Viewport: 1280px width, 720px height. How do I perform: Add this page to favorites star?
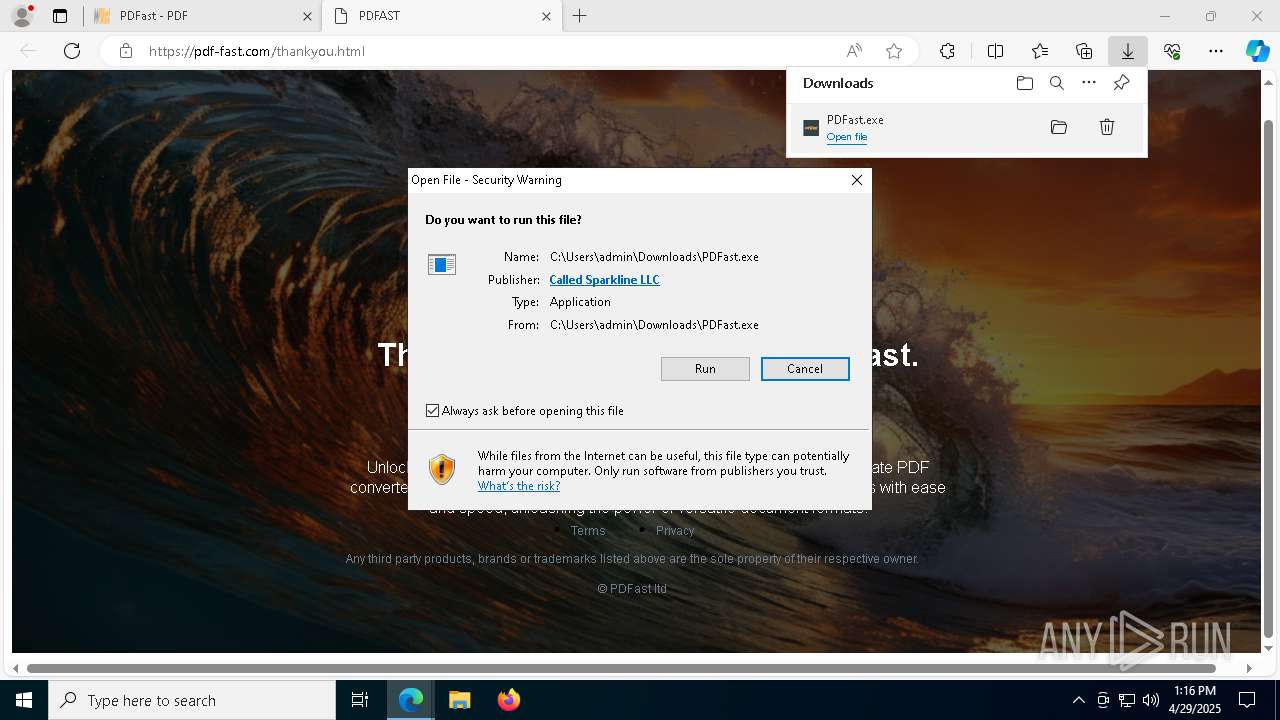click(x=894, y=51)
